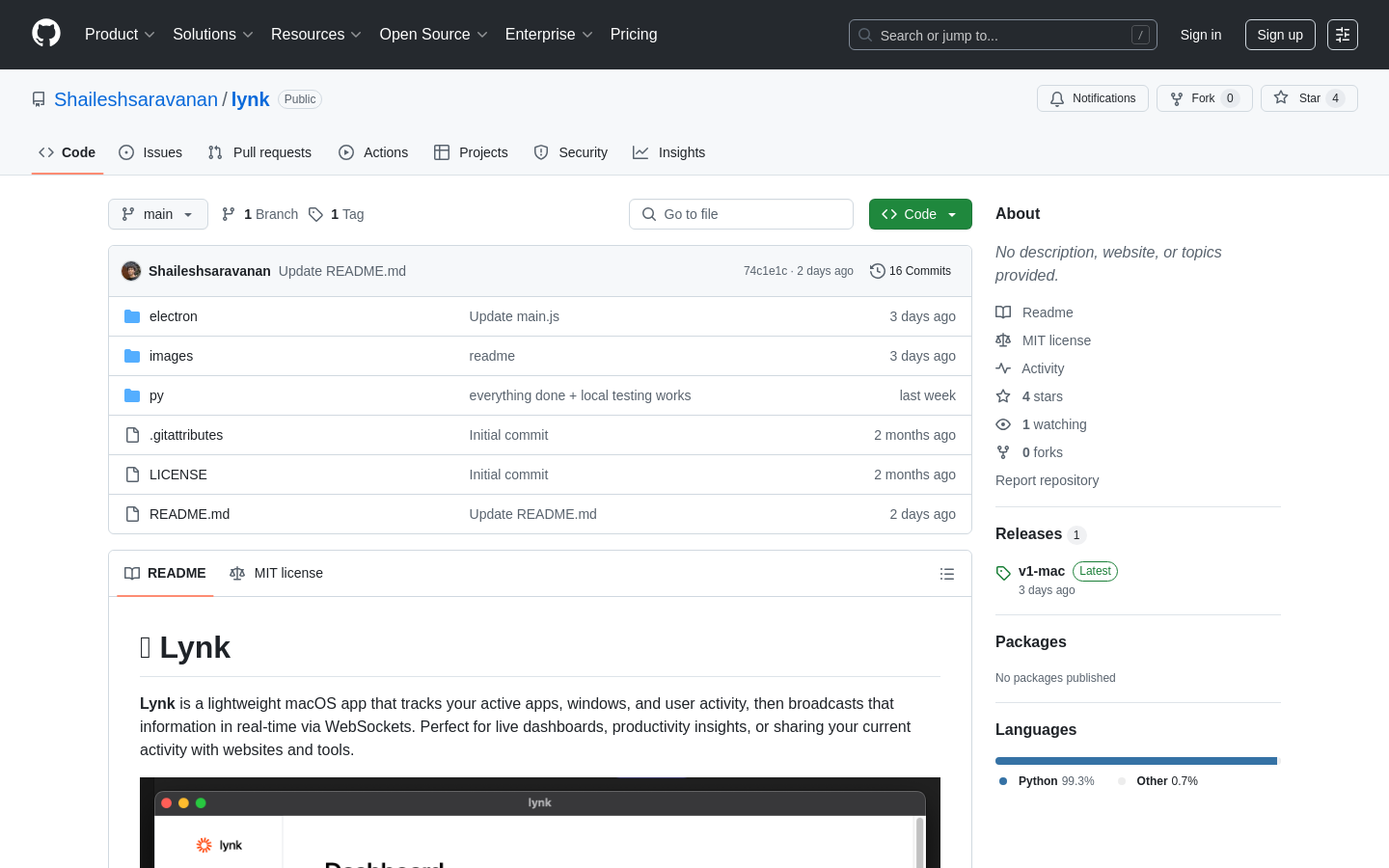Switch to the Actions tab

[373, 152]
